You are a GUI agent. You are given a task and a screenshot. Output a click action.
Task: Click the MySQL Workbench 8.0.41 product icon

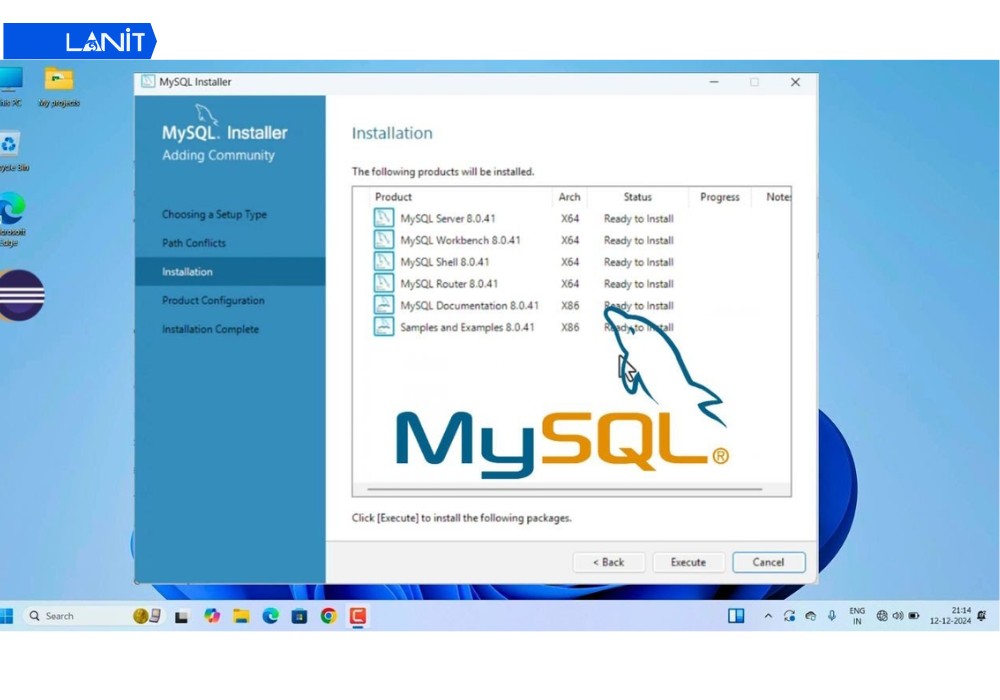click(383, 240)
